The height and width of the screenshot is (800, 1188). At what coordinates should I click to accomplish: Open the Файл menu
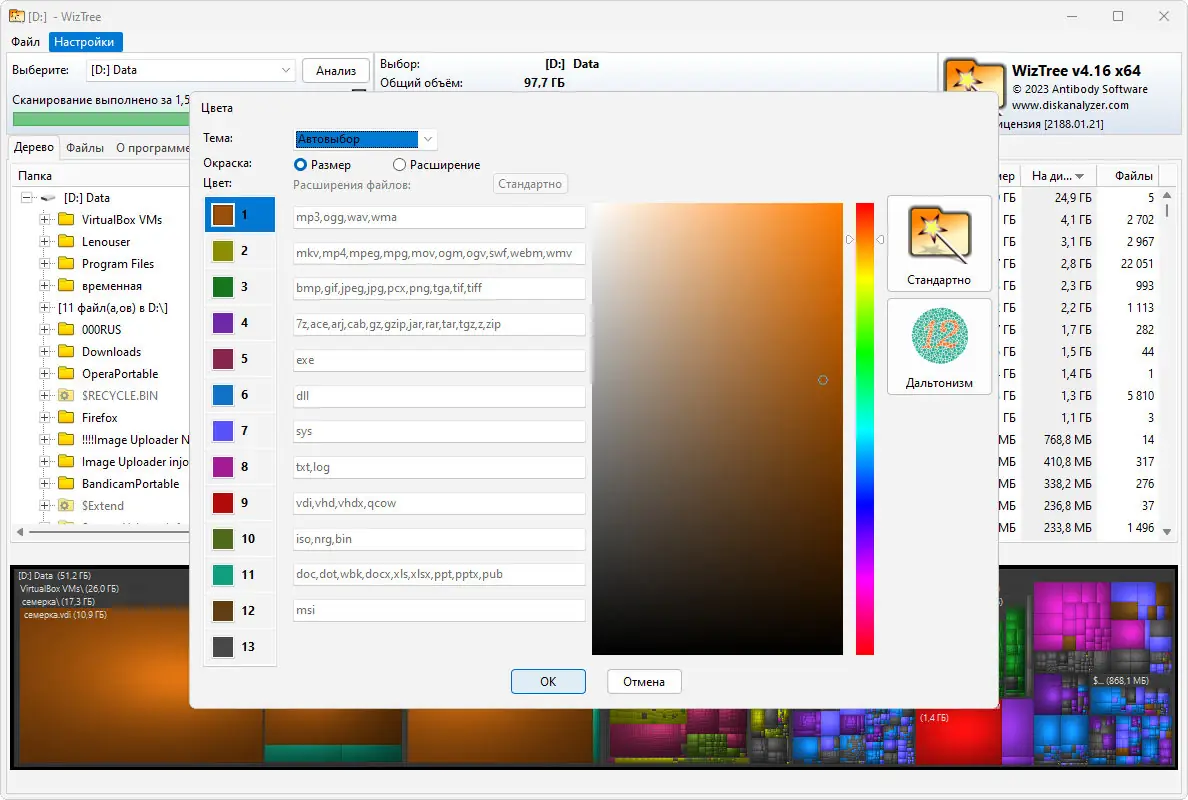click(26, 42)
